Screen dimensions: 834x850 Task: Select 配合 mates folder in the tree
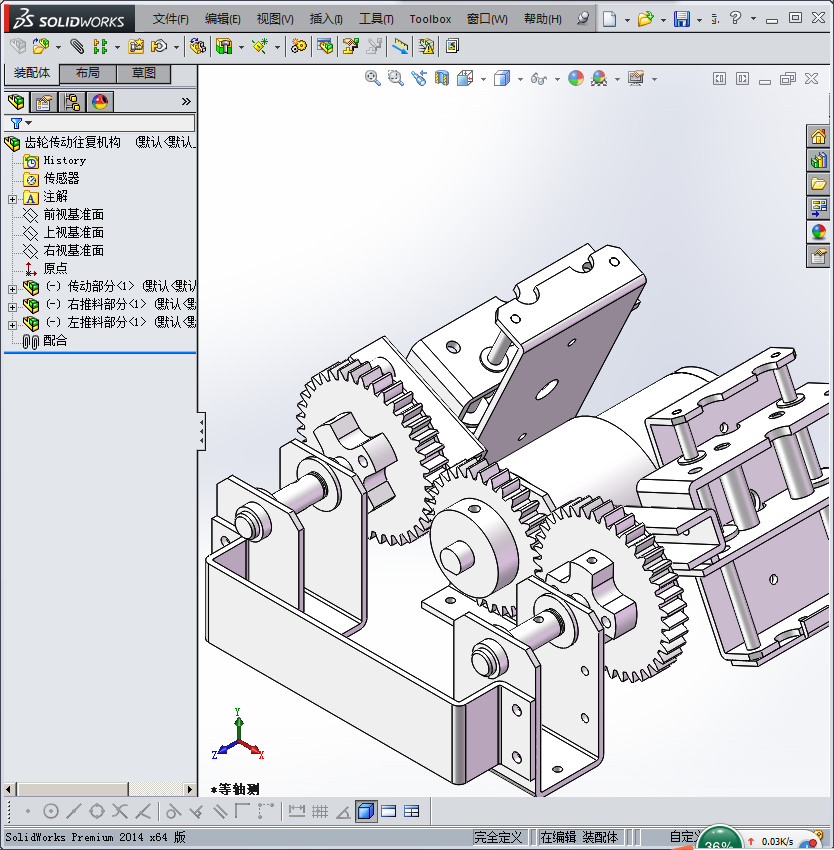point(55,340)
